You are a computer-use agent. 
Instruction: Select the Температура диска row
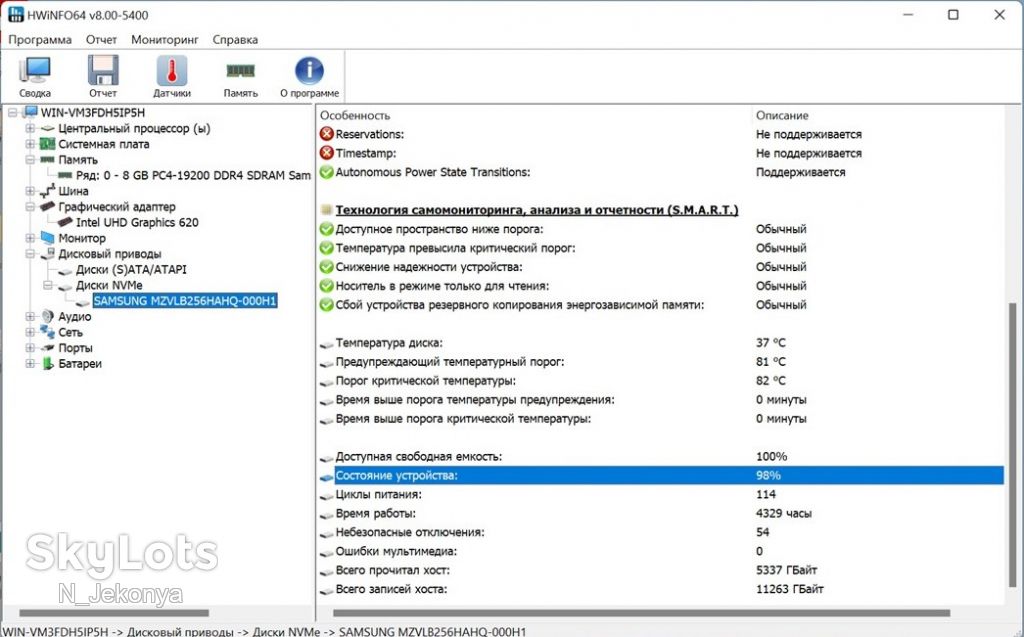click(661, 342)
